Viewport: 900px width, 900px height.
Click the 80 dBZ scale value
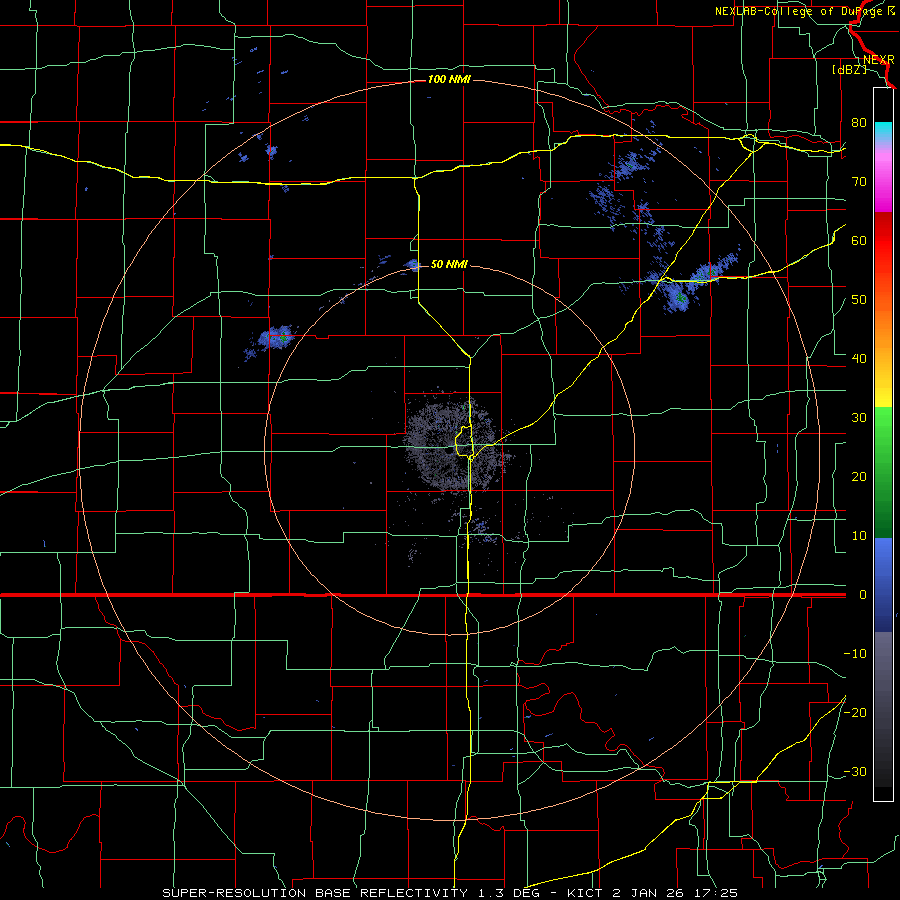(x=859, y=122)
